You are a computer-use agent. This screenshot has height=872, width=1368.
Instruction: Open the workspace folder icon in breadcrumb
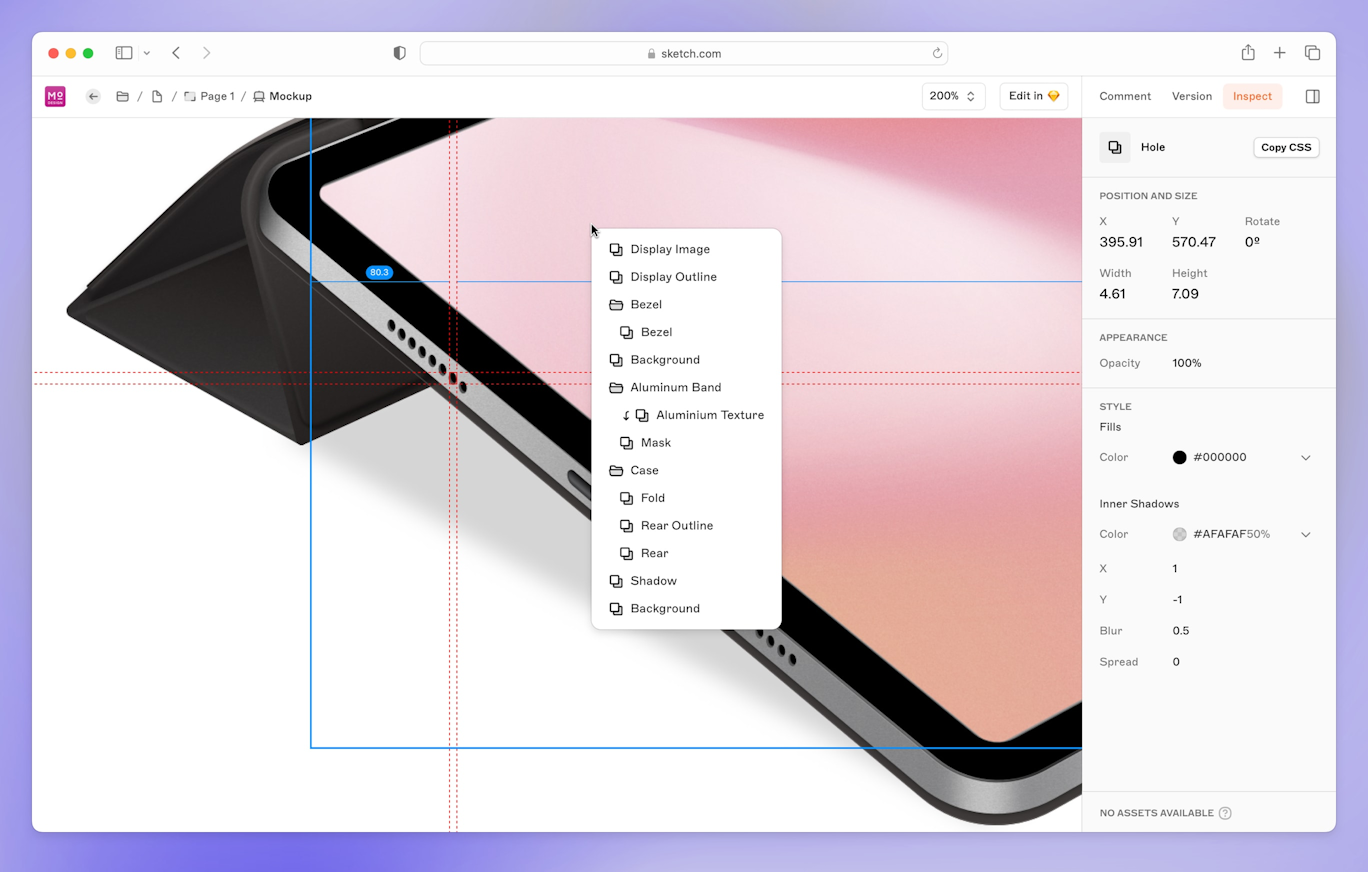click(122, 97)
